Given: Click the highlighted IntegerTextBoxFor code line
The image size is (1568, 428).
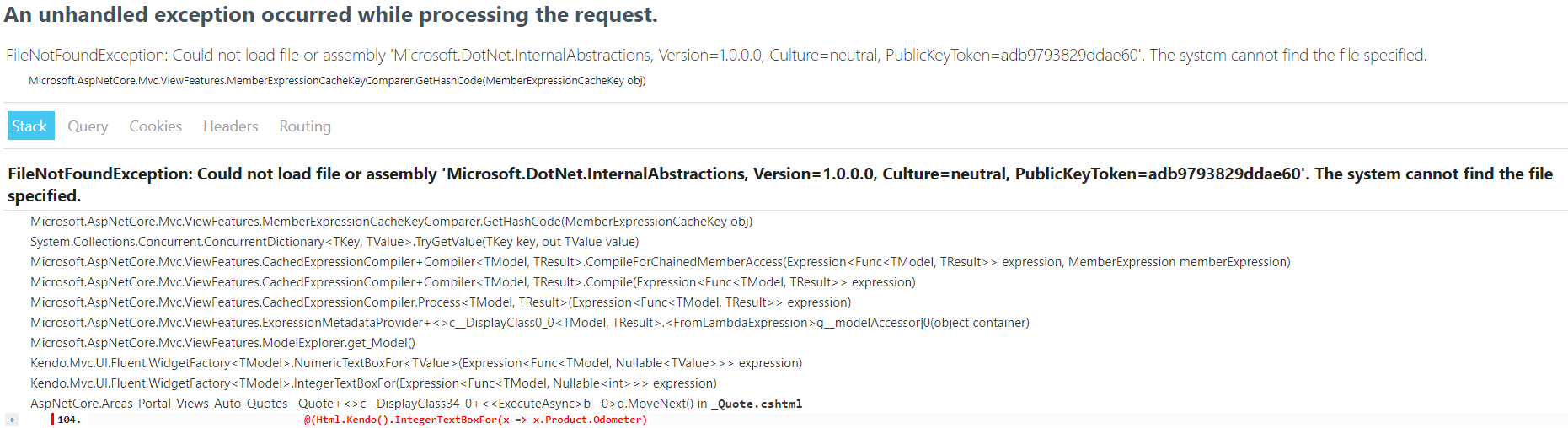Looking at the screenshot, I should pos(475,420).
